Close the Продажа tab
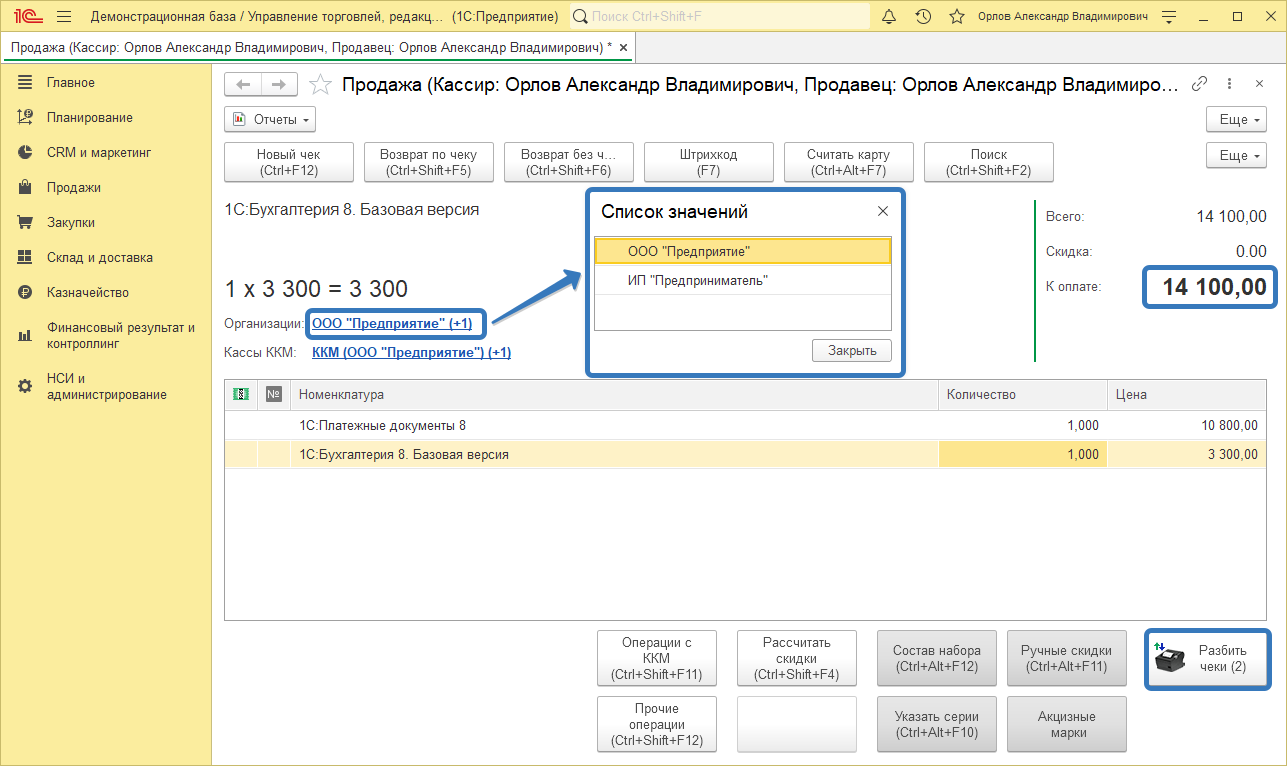This screenshot has width=1287, height=766. click(x=624, y=47)
